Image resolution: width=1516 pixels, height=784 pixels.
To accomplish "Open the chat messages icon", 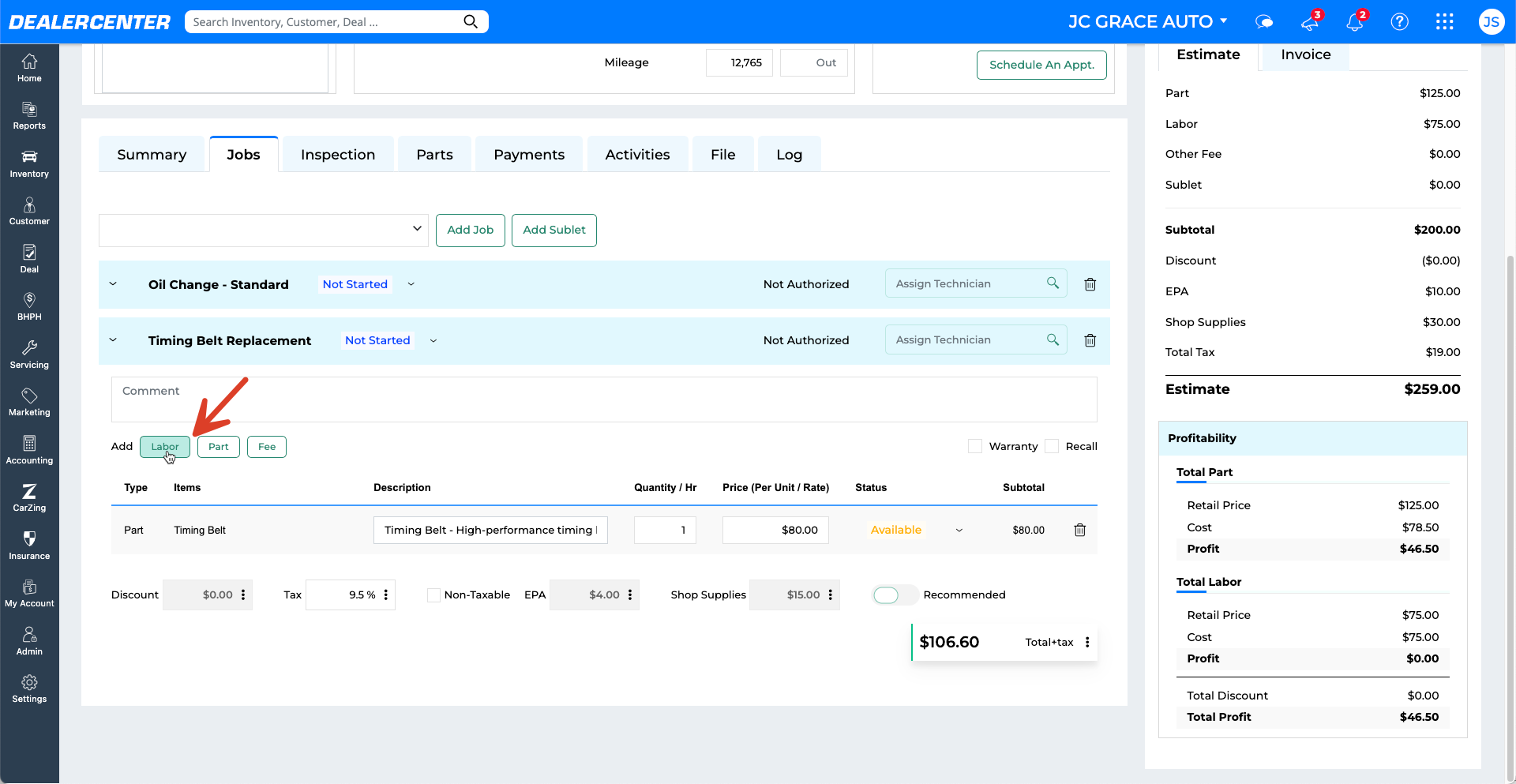I will point(1264,22).
